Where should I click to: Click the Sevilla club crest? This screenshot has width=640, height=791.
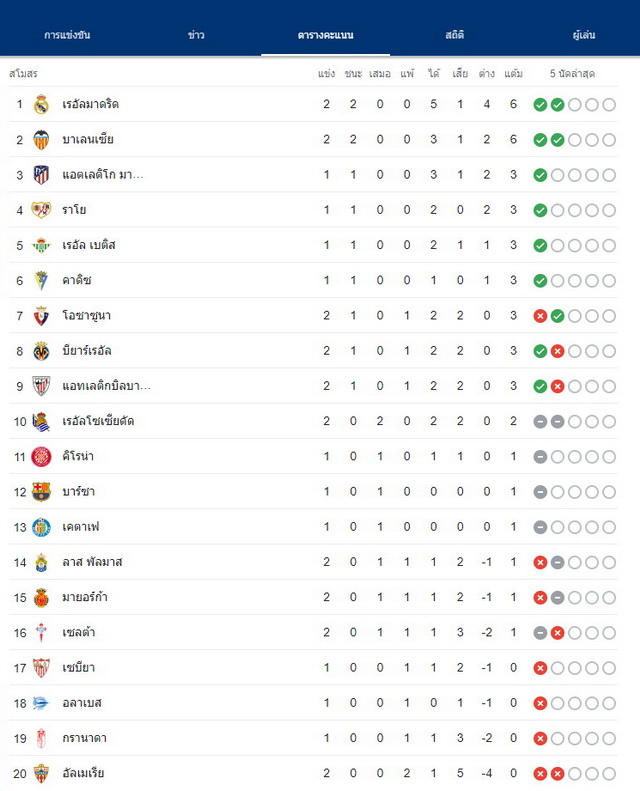tap(41, 668)
